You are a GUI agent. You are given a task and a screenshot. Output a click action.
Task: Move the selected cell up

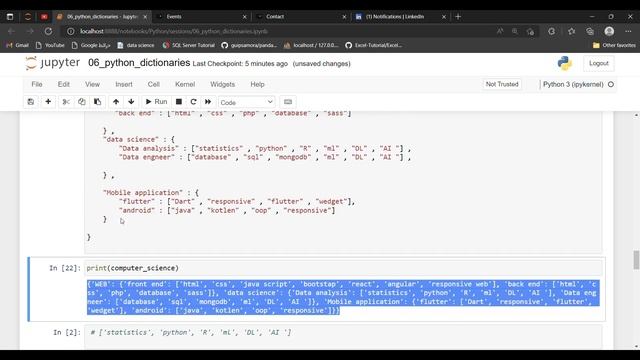click(x=116, y=102)
